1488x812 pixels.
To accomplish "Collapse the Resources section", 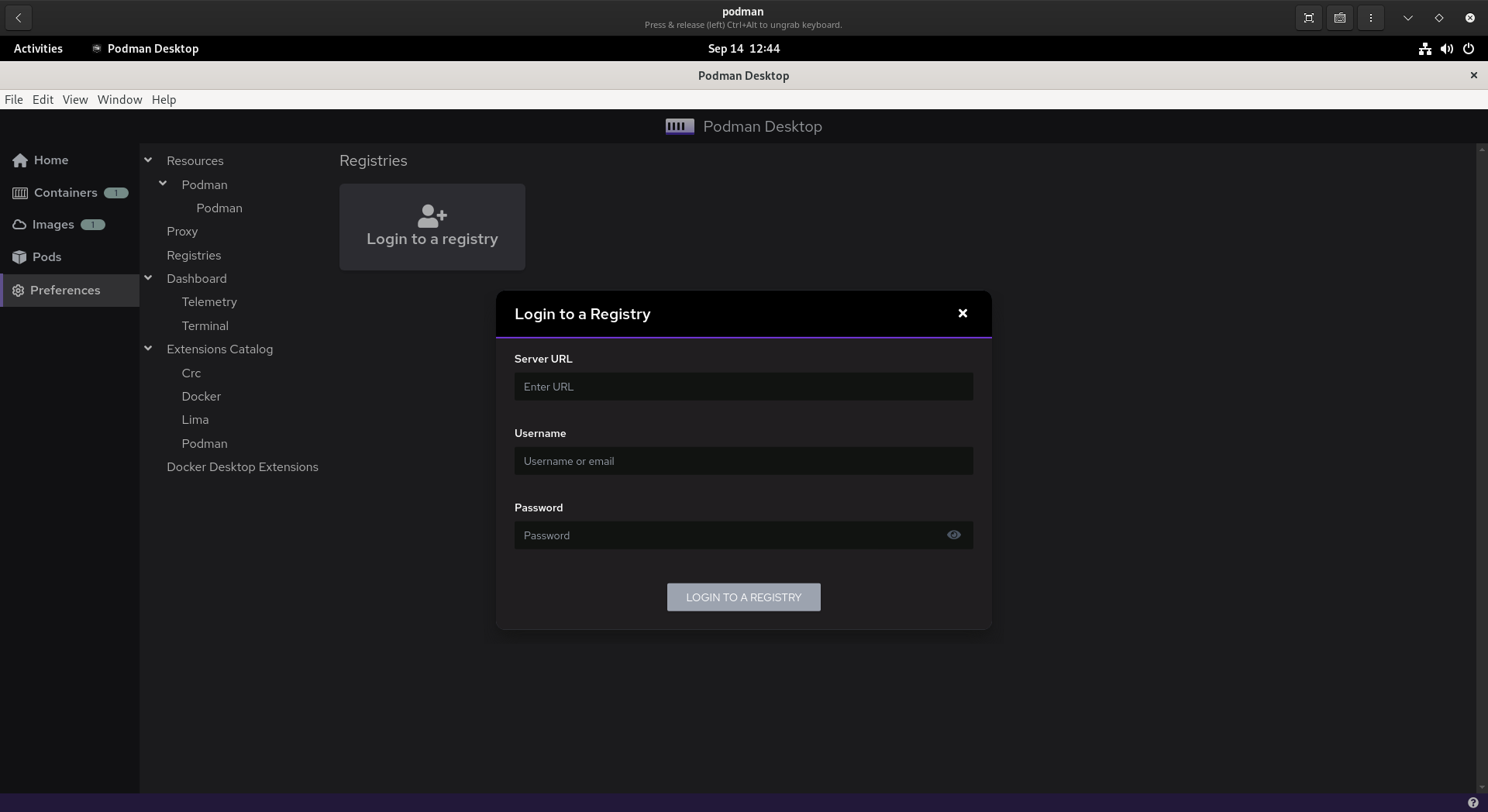I will pyautogui.click(x=148, y=160).
